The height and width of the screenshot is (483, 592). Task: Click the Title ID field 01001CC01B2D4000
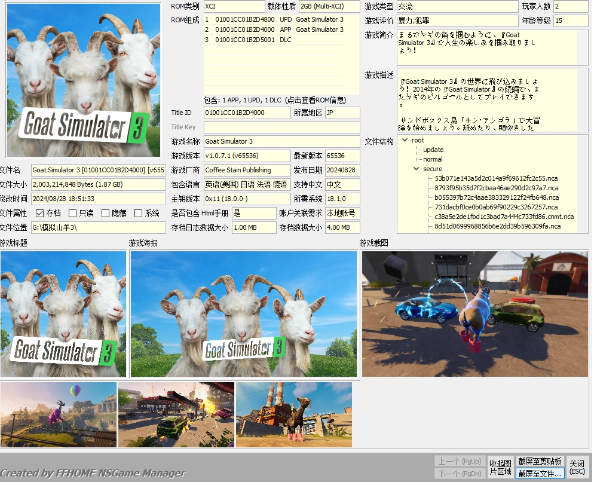[247, 113]
